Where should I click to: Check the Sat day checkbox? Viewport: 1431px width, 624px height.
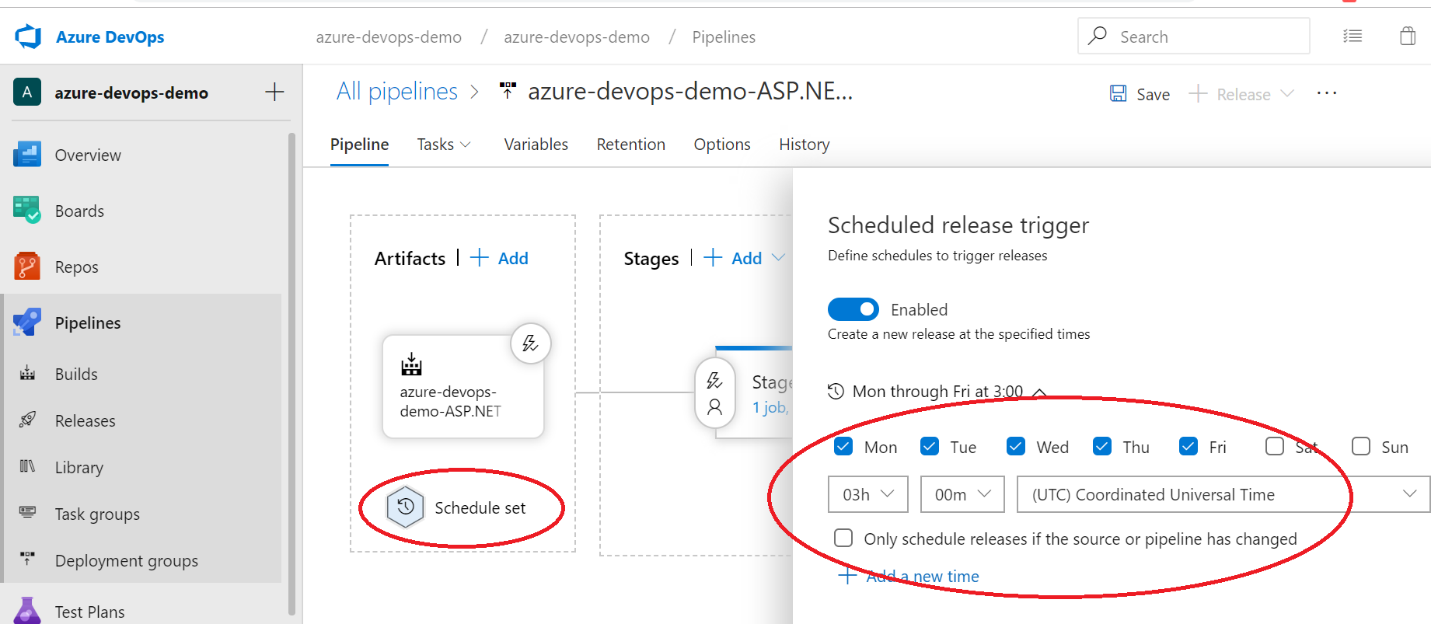pyautogui.click(x=1274, y=447)
